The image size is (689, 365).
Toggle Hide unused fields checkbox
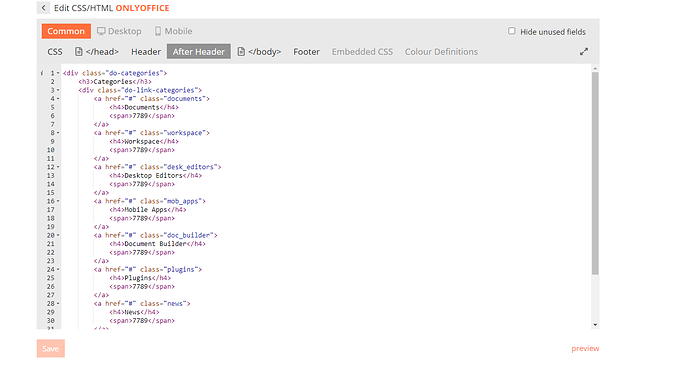511,31
